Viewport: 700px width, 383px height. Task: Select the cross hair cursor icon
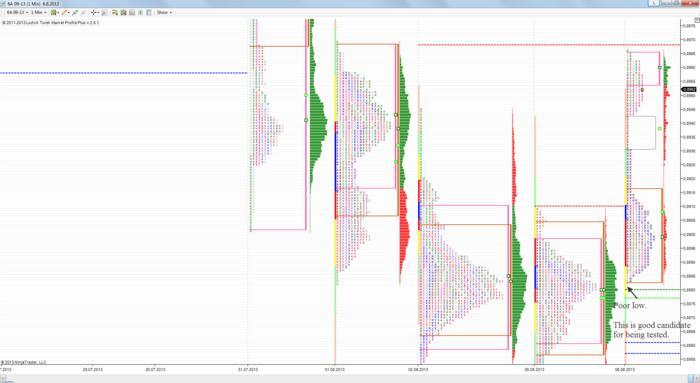(x=94, y=12)
